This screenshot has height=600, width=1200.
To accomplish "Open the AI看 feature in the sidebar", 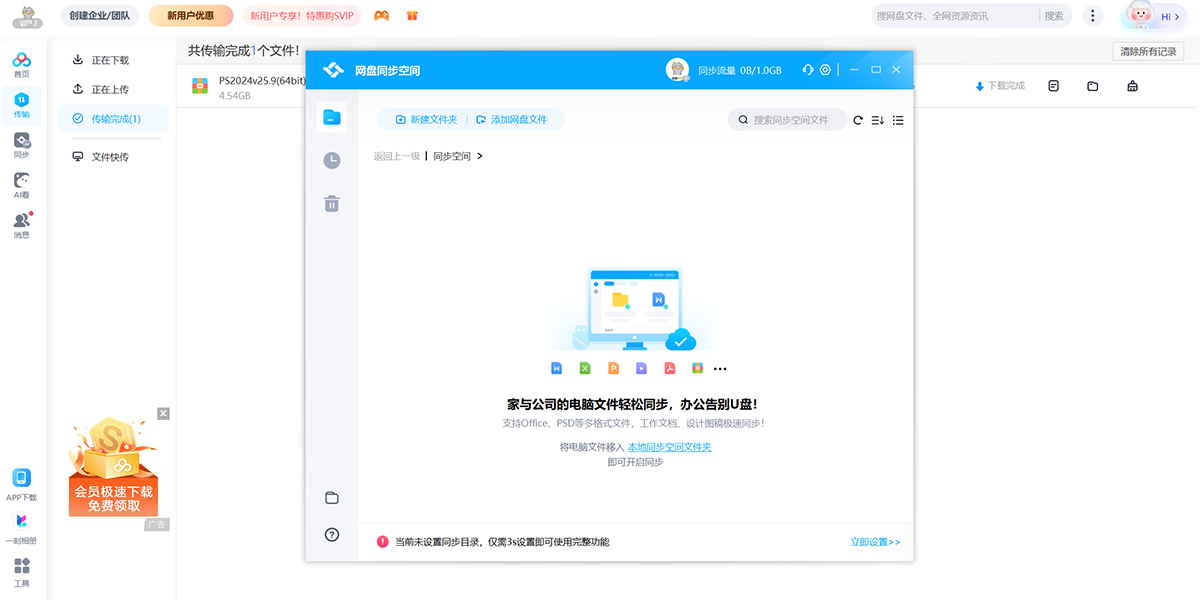I will (22, 184).
